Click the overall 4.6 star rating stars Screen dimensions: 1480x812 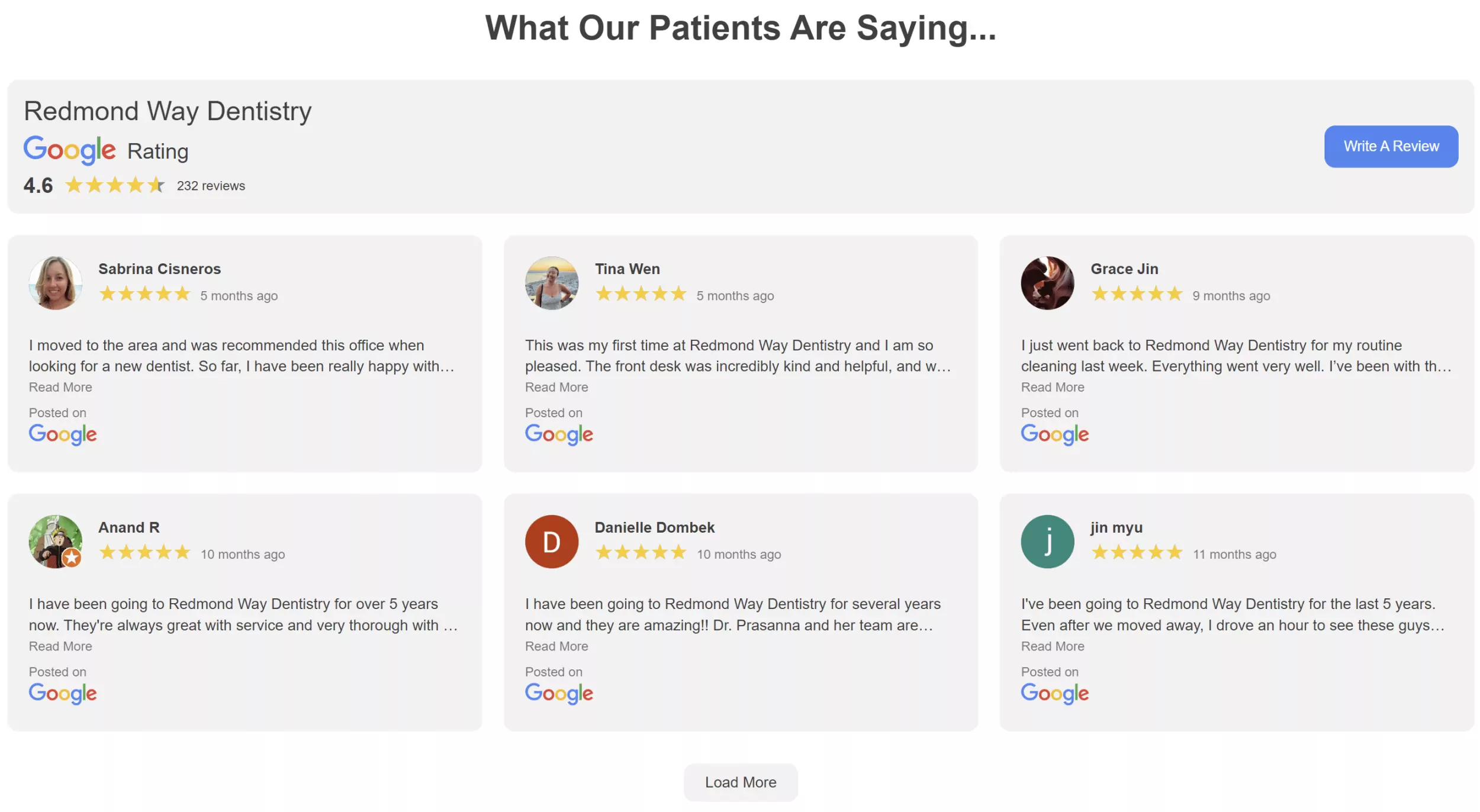114,185
